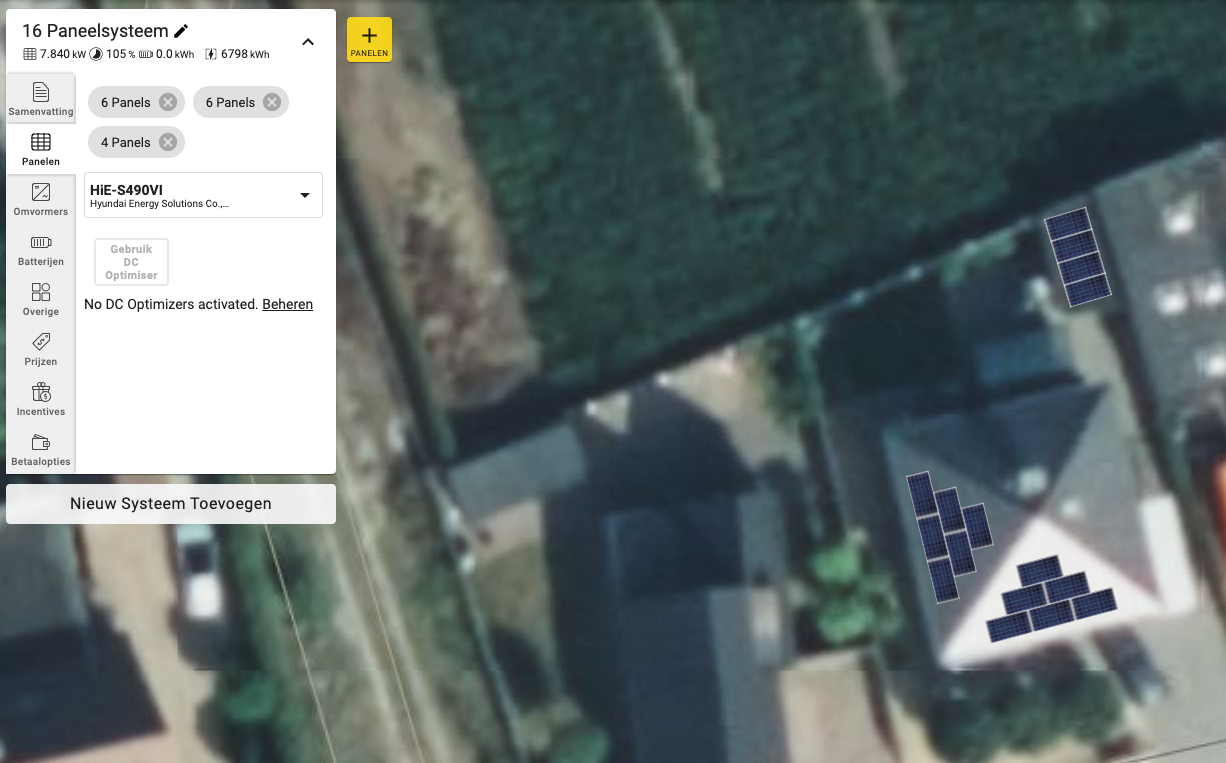Viewport: 1226px width, 763px height.
Task: Open the Samenvatting summary tab
Action: (x=41, y=98)
